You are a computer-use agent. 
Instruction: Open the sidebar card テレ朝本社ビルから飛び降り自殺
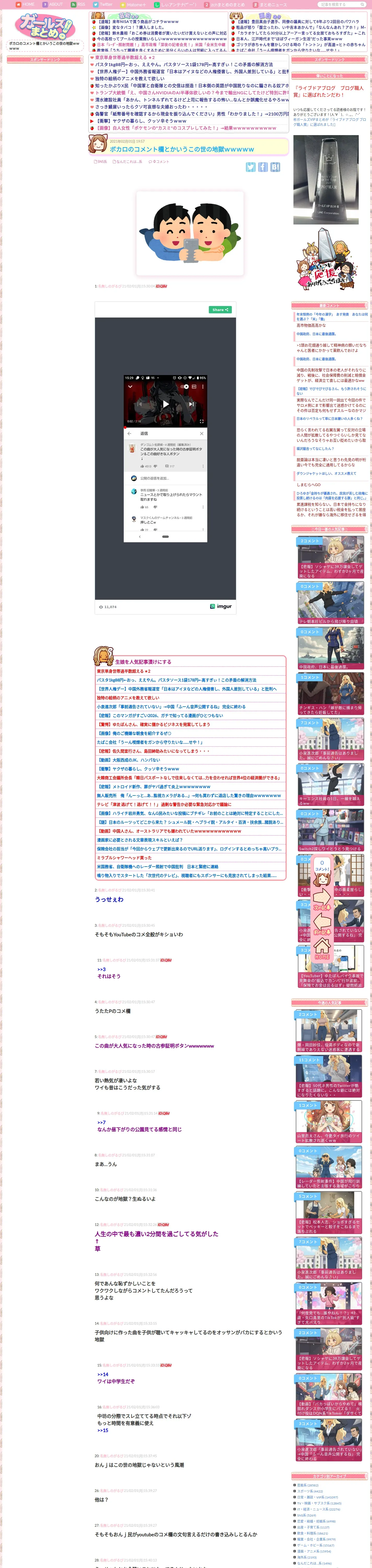pos(331,603)
